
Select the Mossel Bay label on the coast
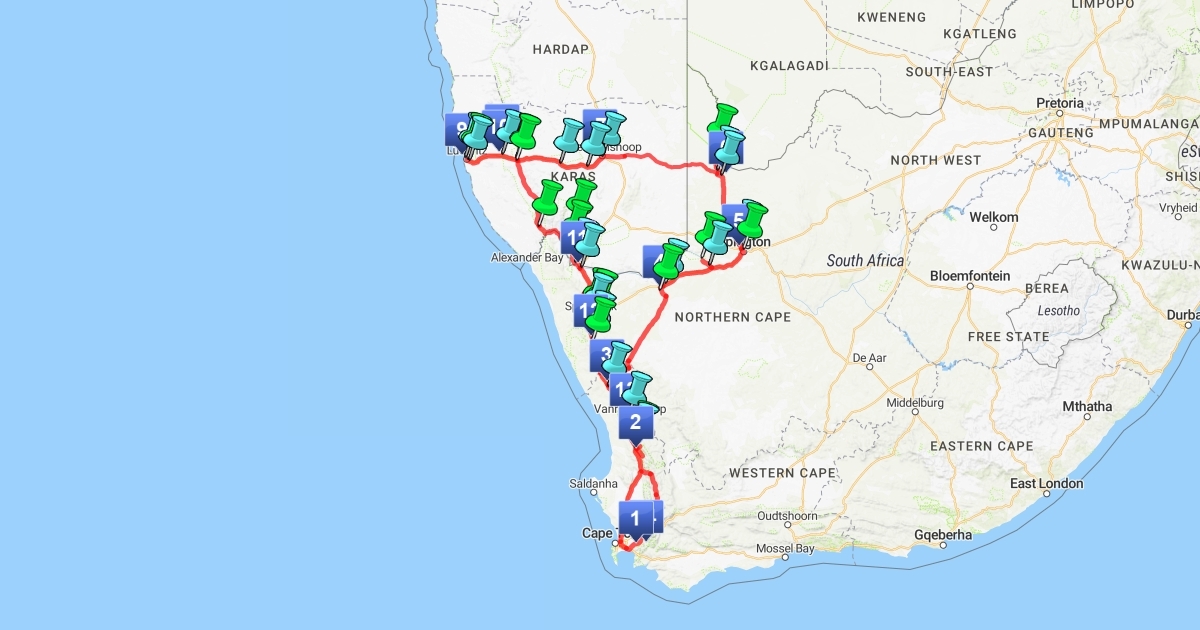point(784,549)
